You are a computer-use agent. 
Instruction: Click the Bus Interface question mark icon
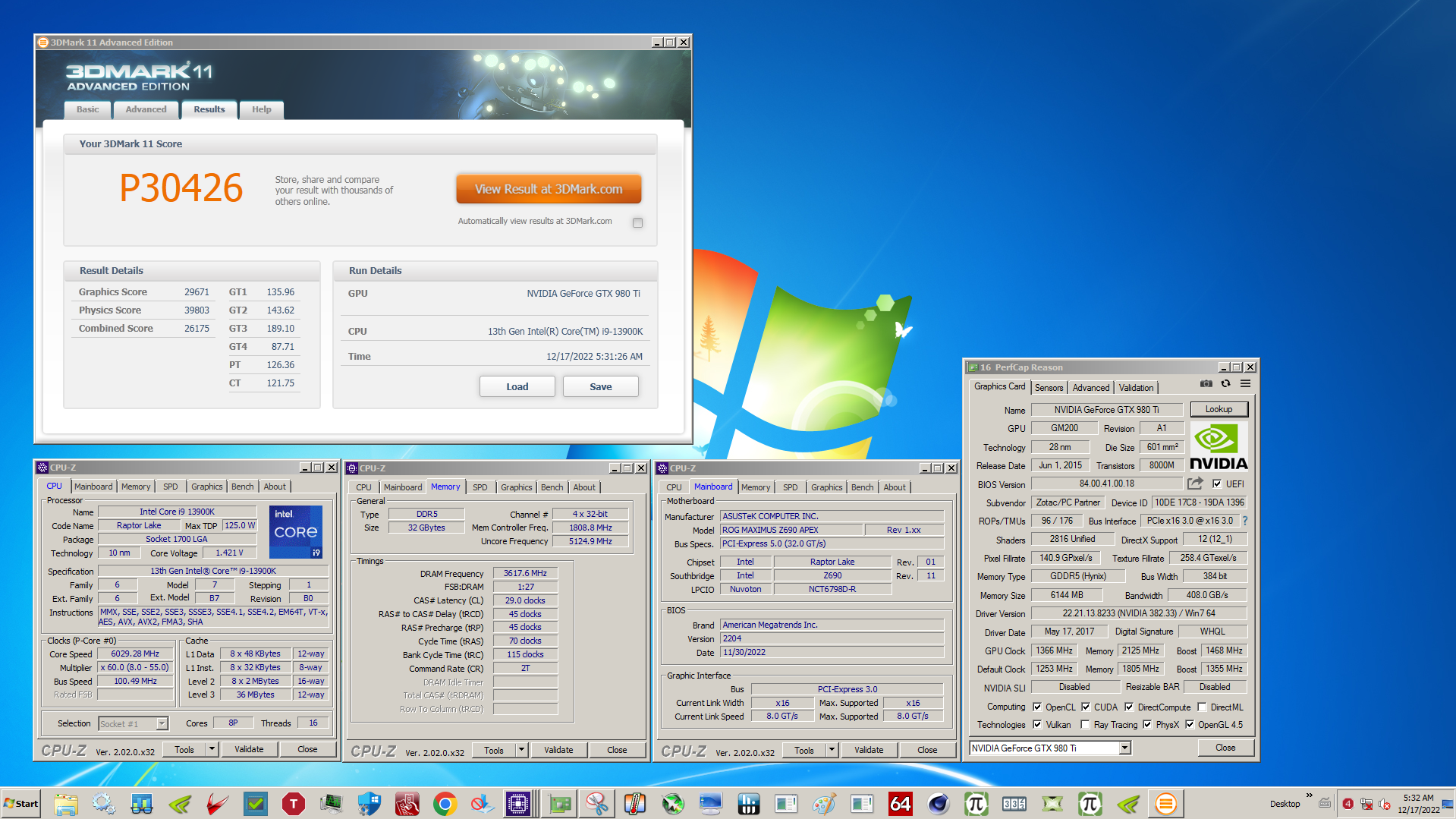pos(1244,521)
